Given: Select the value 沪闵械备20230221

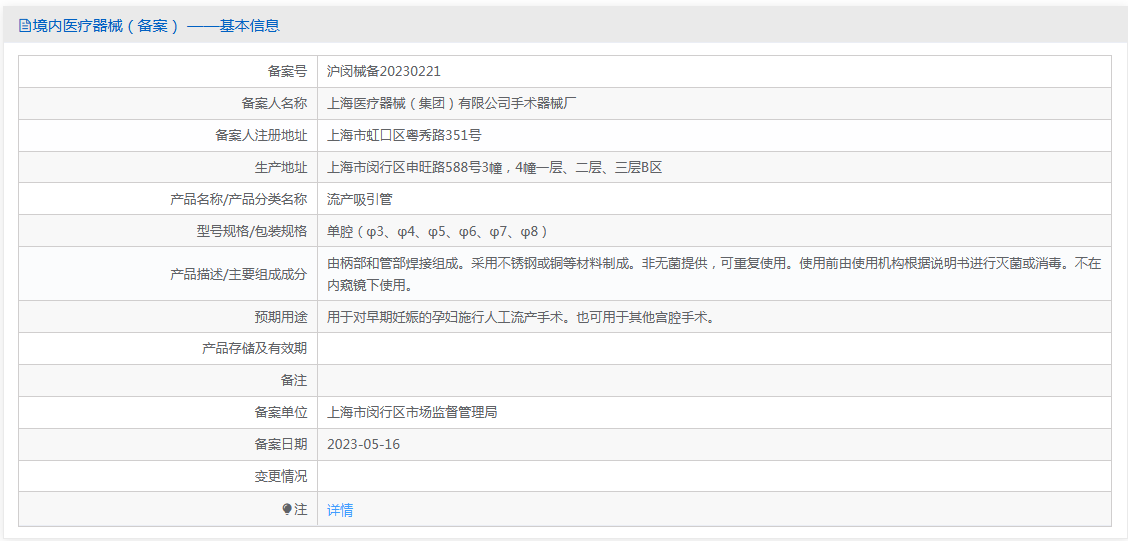Looking at the screenshot, I should click(x=383, y=71).
